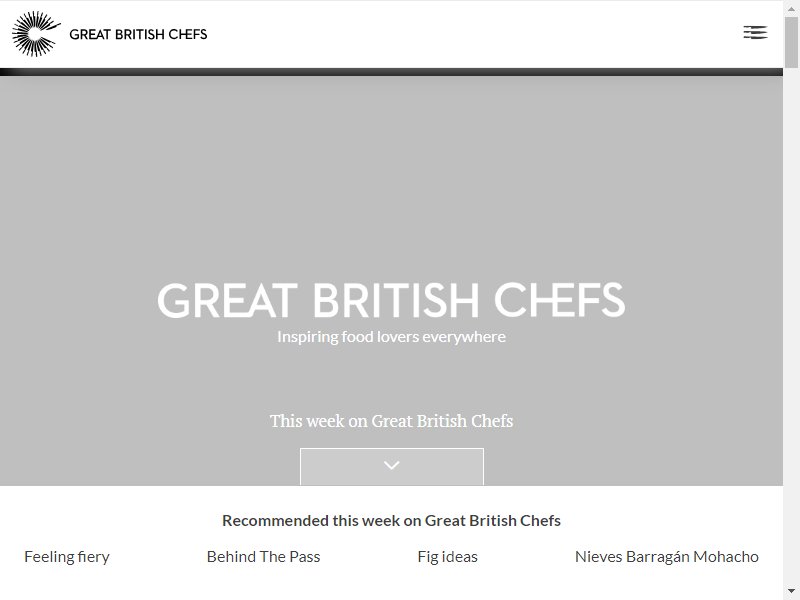The width and height of the screenshot is (800, 600).
Task: Click the grey hero banner image area
Action: pyautogui.click(x=391, y=179)
